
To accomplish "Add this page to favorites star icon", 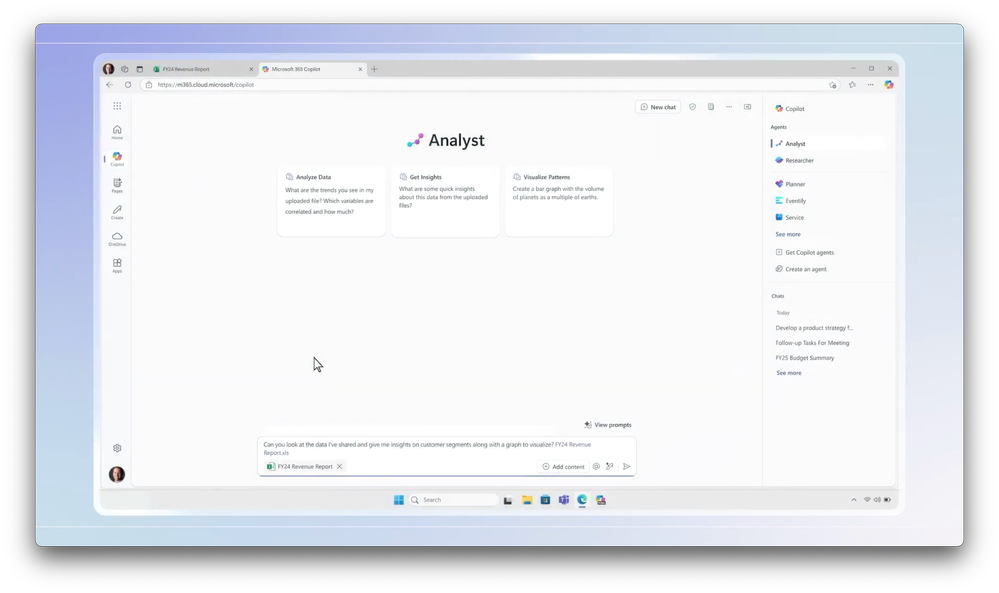I will (833, 85).
